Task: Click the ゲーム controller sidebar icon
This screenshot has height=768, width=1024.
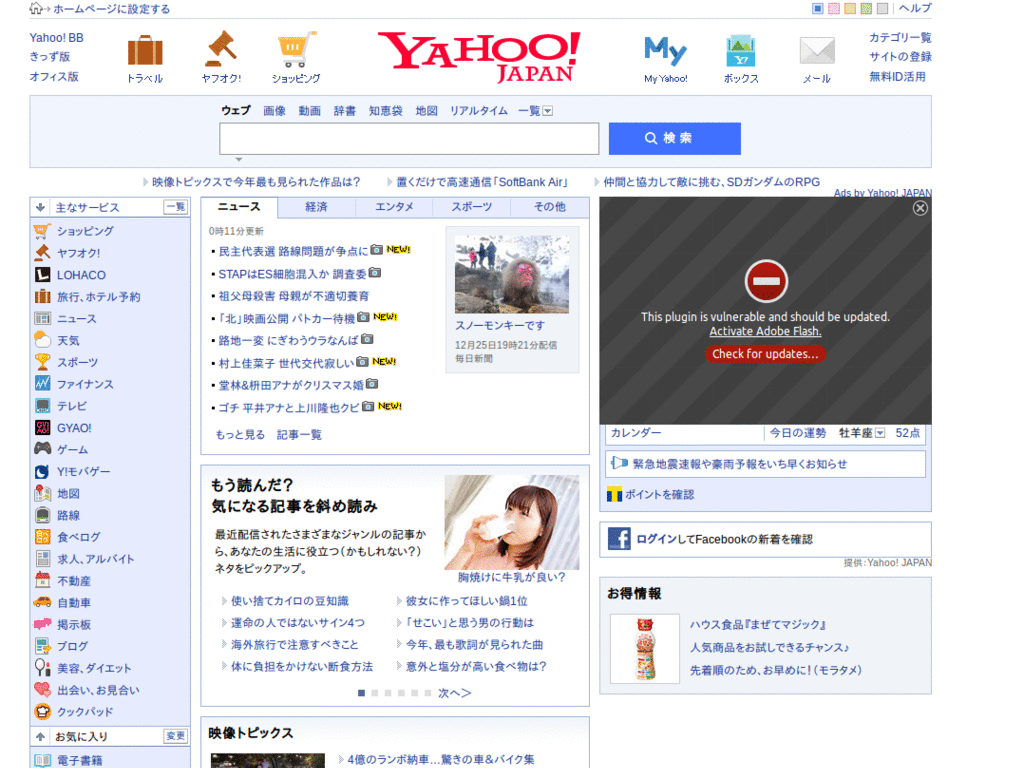Action: pos(42,449)
